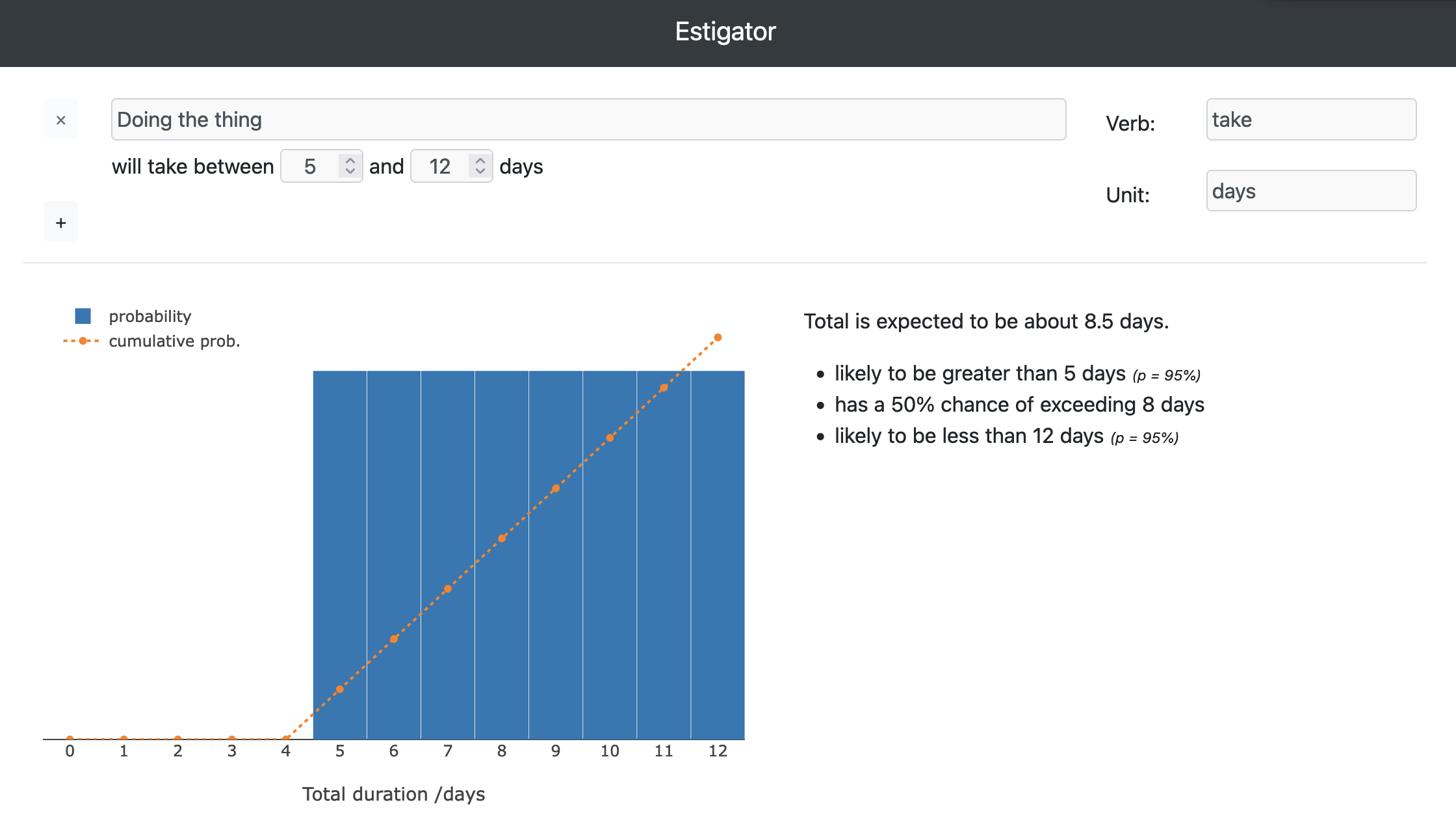The width and height of the screenshot is (1456, 826).
Task: Click the task name input field
Action: pyautogui.click(x=588, y=120)
